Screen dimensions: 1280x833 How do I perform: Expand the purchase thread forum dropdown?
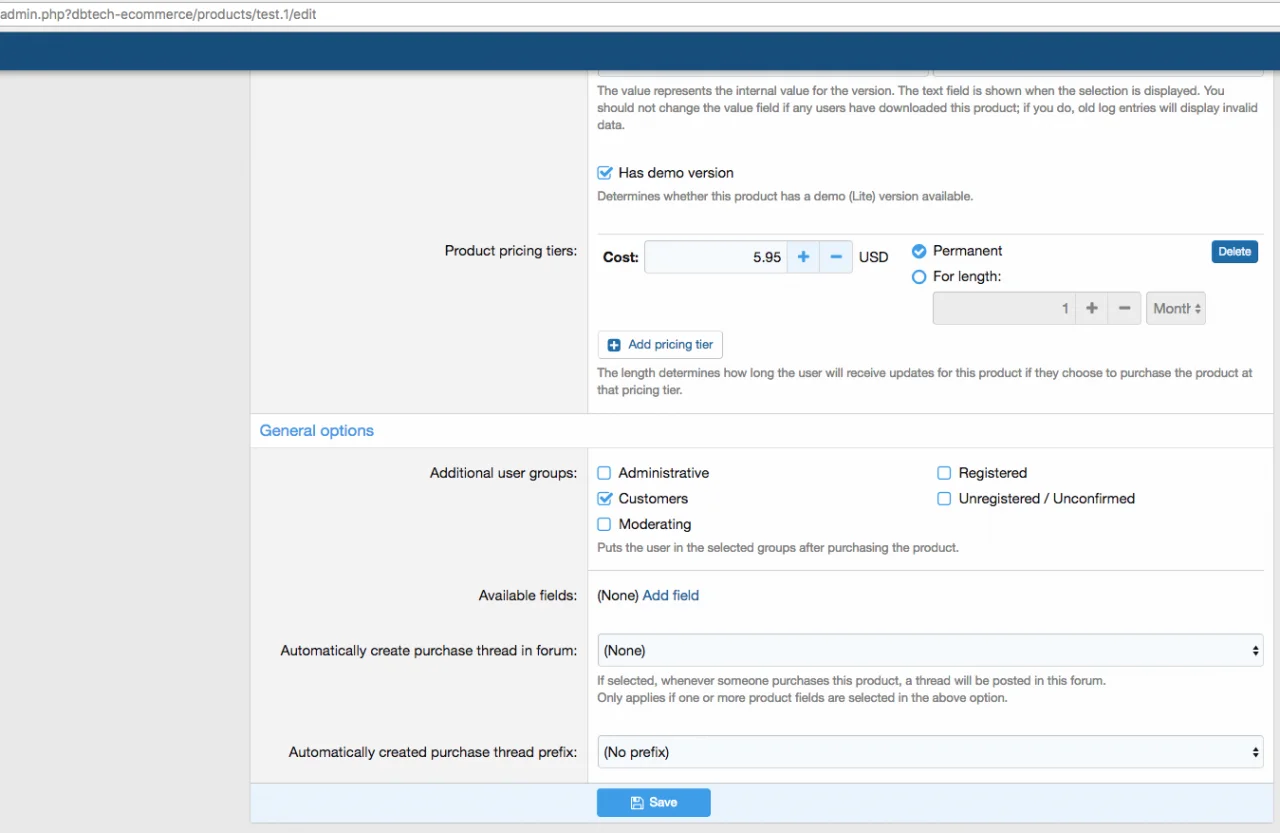(x=930, y=651)
